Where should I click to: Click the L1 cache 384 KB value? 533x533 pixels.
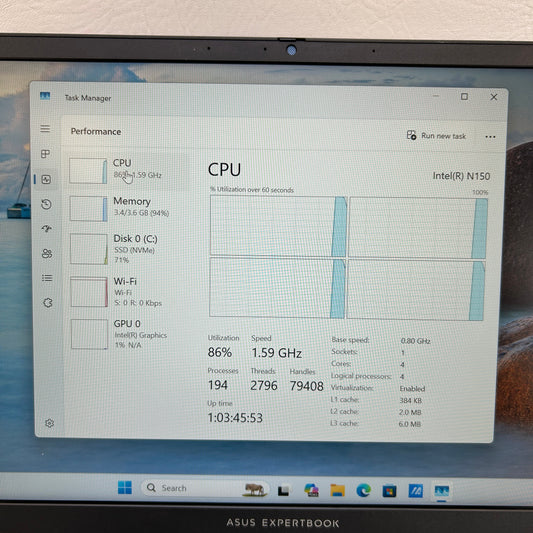click(411, 400)
